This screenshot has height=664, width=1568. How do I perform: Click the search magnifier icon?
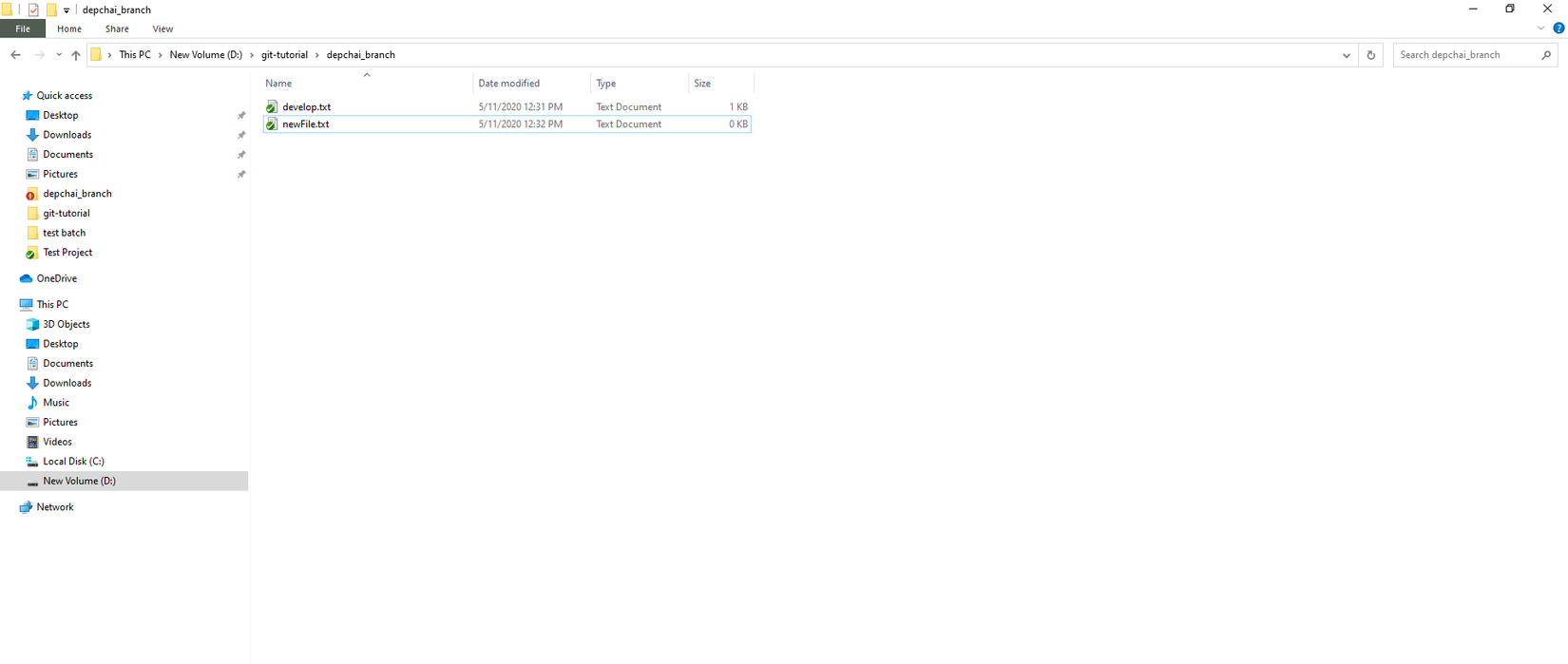pyautogui.click(x=1546, y=55)
